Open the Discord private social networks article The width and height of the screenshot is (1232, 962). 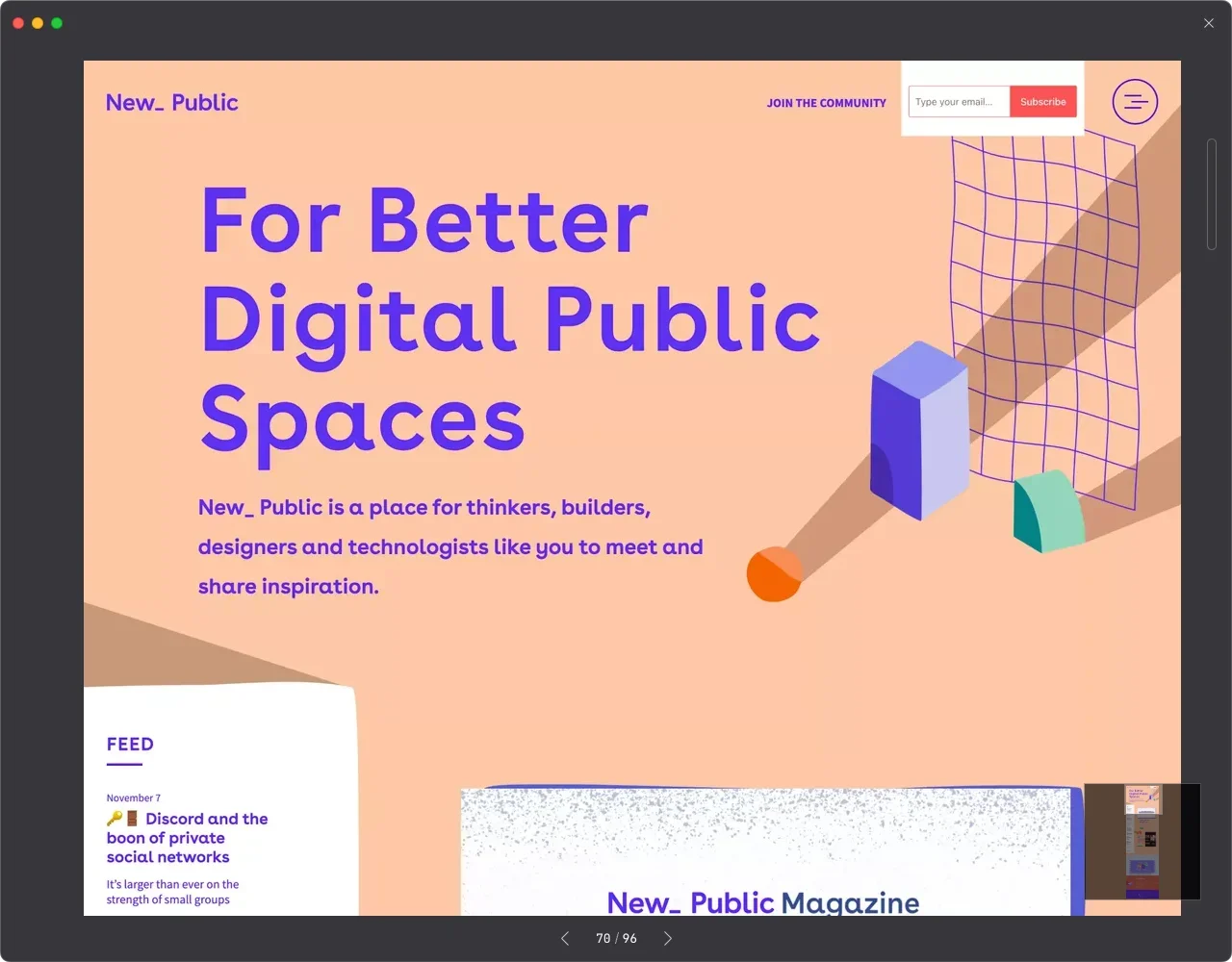point(188,838)
